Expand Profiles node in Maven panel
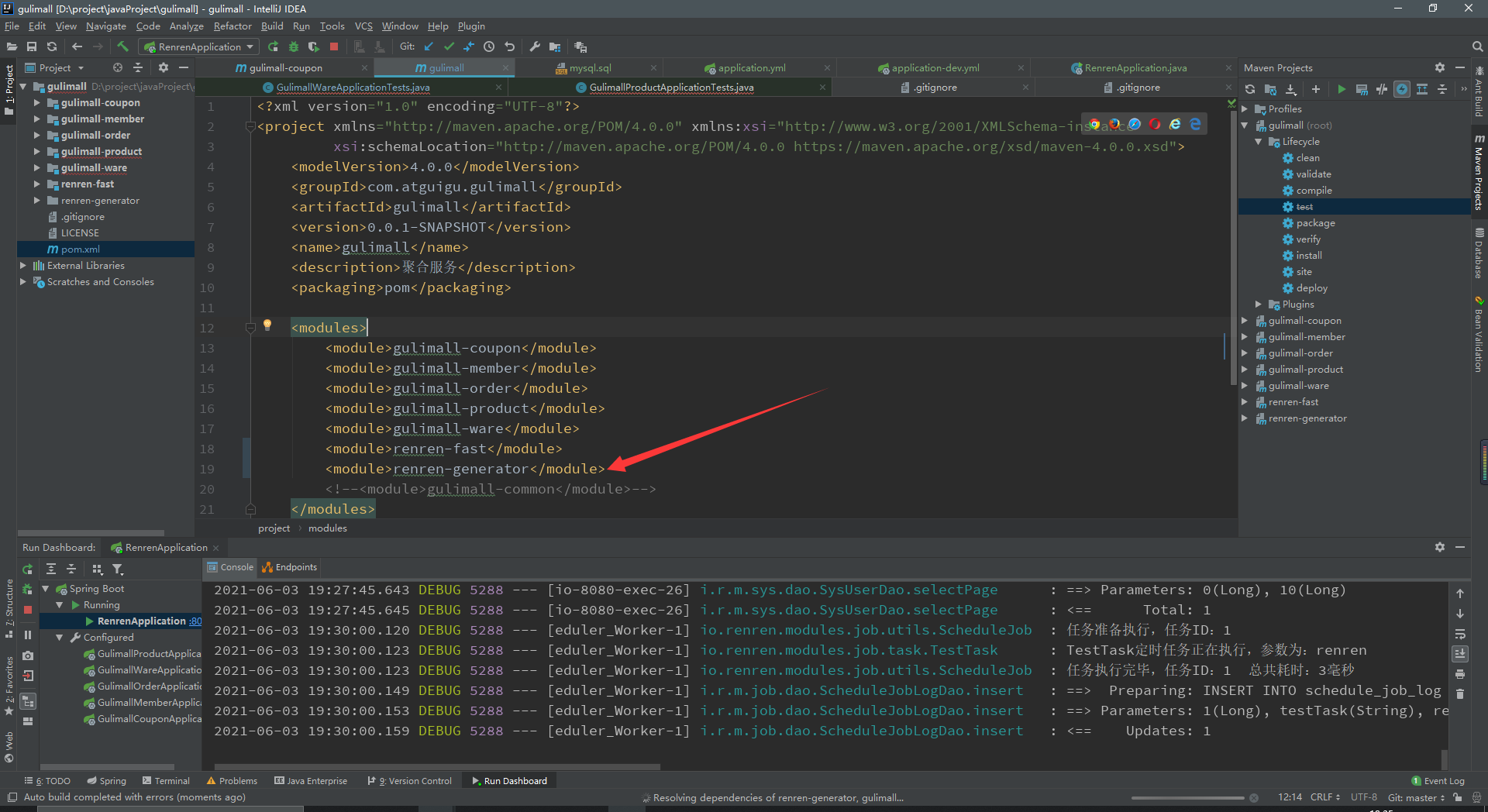Image resolution: width=1488 pixels, height=812 pixels. (x=1245, y=108)
